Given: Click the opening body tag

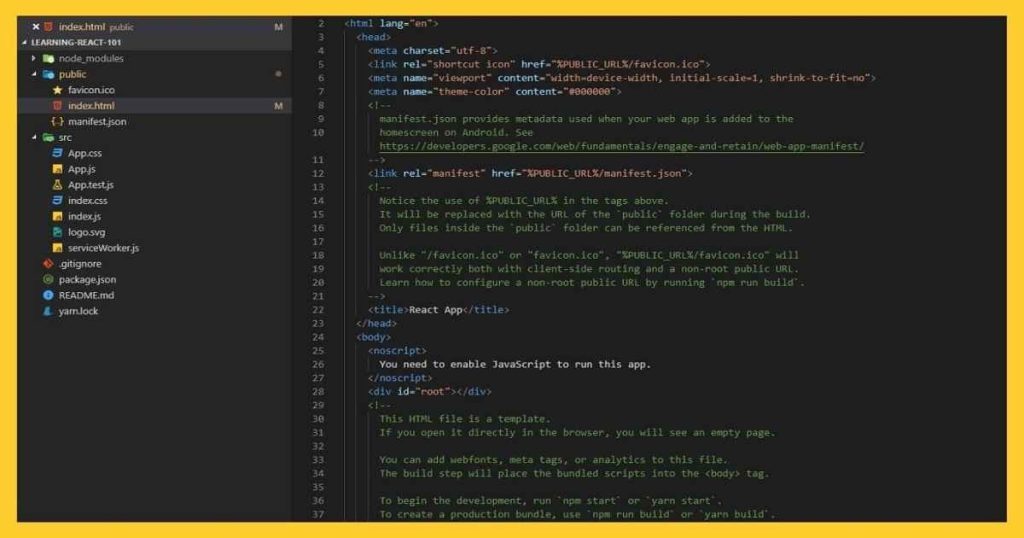Looking at the screenshot, I should pyautogui.click(x=374, y=337).
